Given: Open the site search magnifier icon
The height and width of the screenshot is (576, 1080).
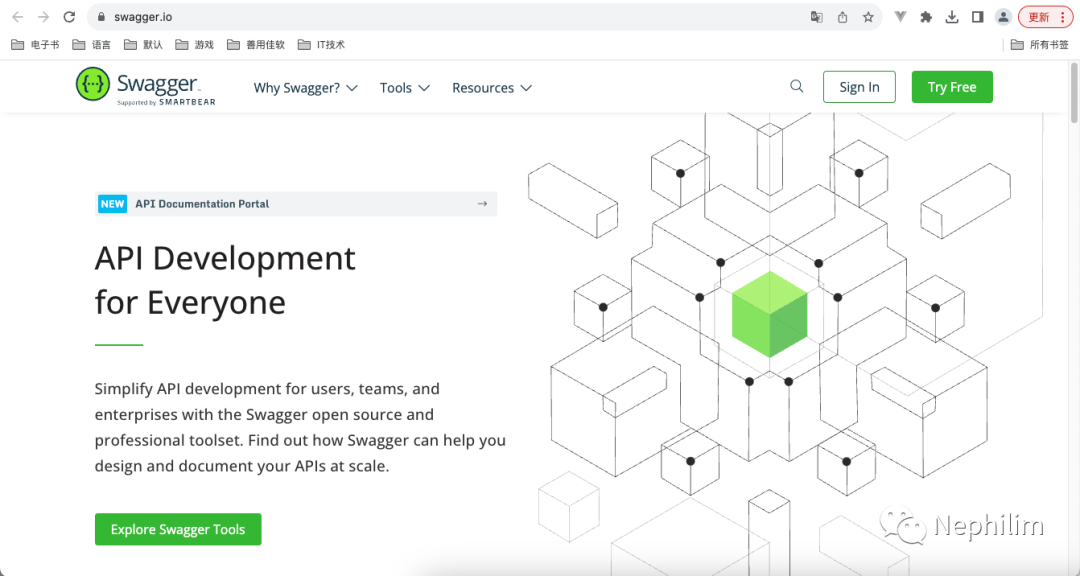Looking at the screenshot, I should point(797,87).
